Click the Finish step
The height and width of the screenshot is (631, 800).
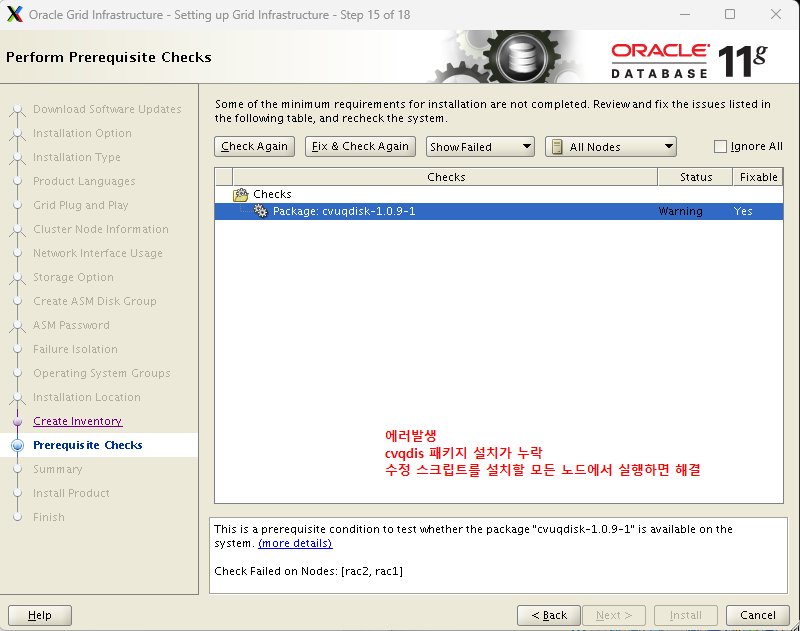coord(49,517)
